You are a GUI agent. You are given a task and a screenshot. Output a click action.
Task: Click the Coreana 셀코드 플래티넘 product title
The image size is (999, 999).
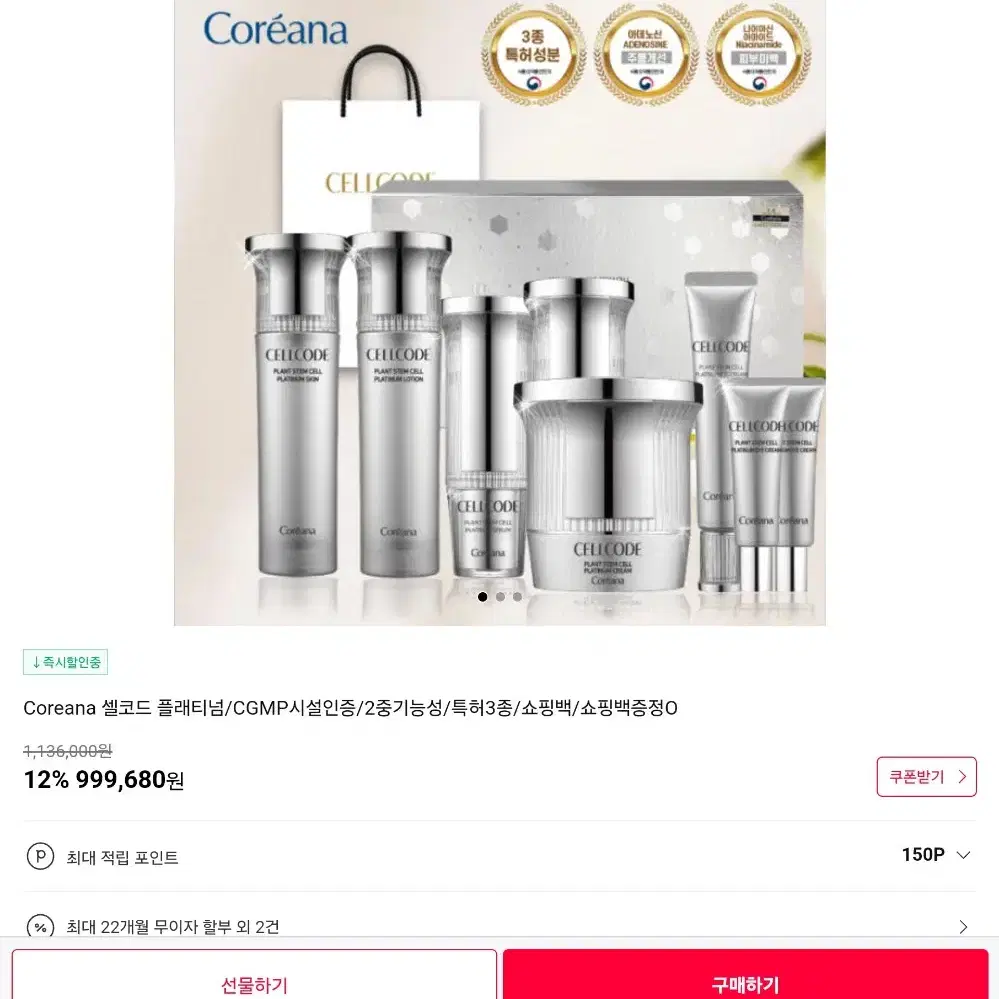click(x=350, y=708)
